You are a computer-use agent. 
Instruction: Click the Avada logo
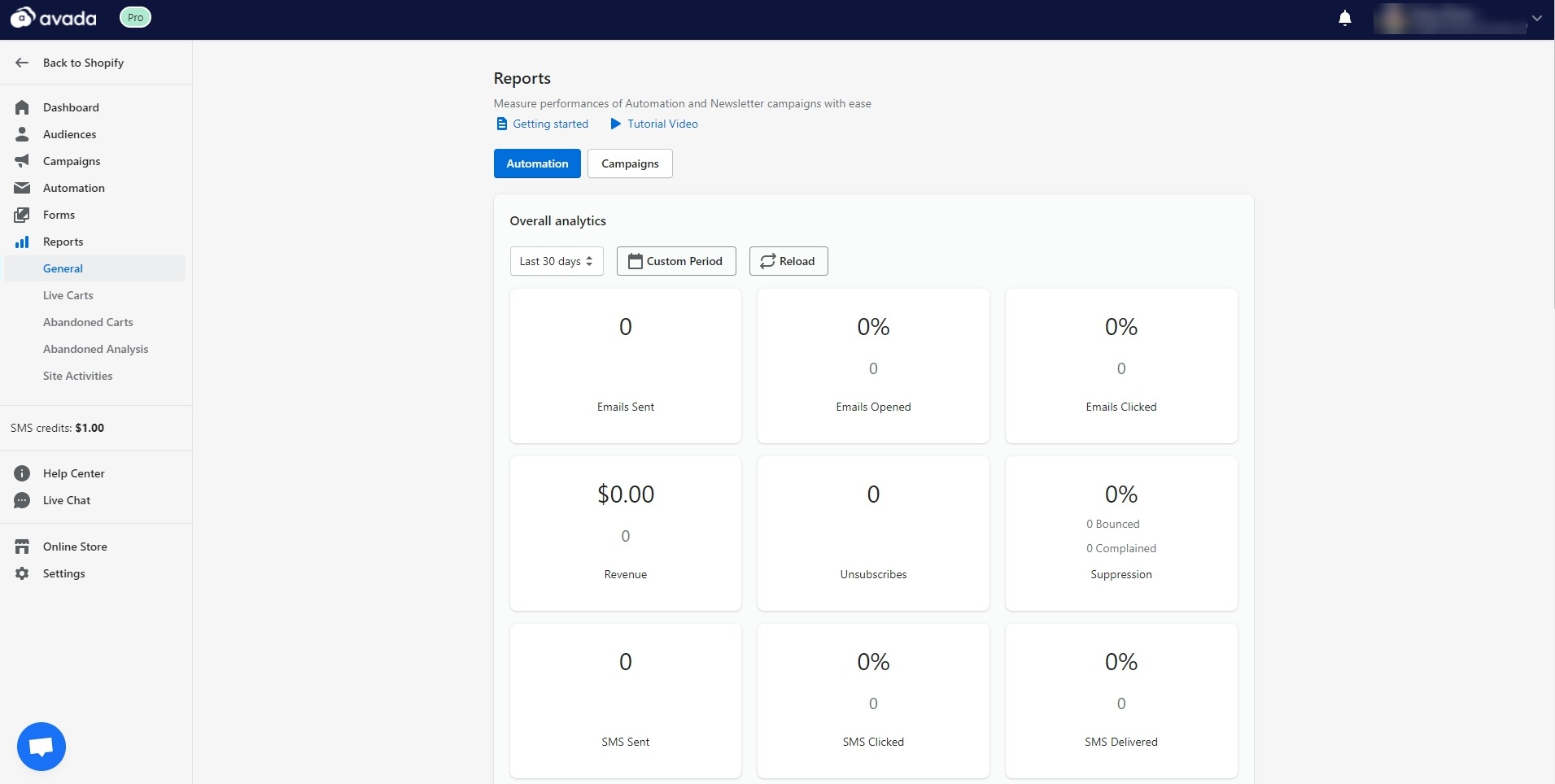click(x=54, y=18)
